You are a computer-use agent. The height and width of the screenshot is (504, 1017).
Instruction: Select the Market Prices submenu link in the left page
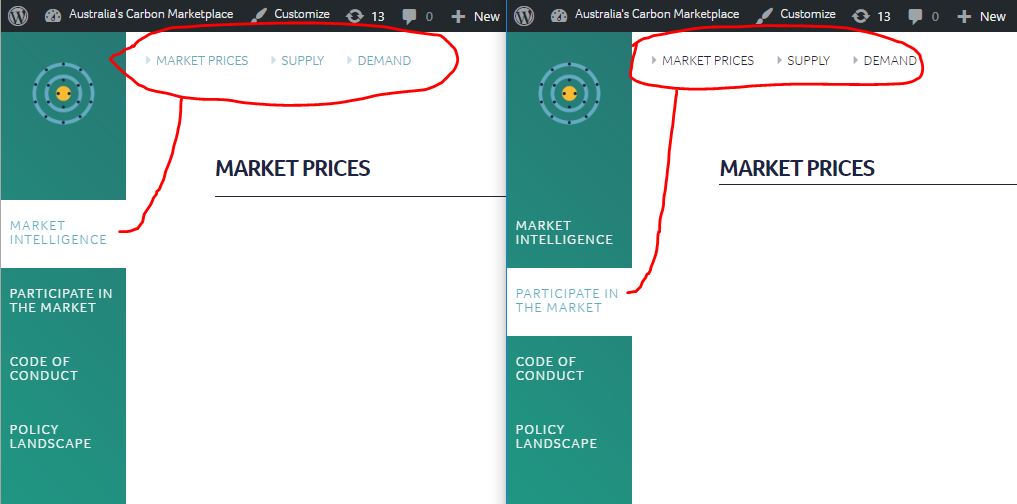pos(202,60)
